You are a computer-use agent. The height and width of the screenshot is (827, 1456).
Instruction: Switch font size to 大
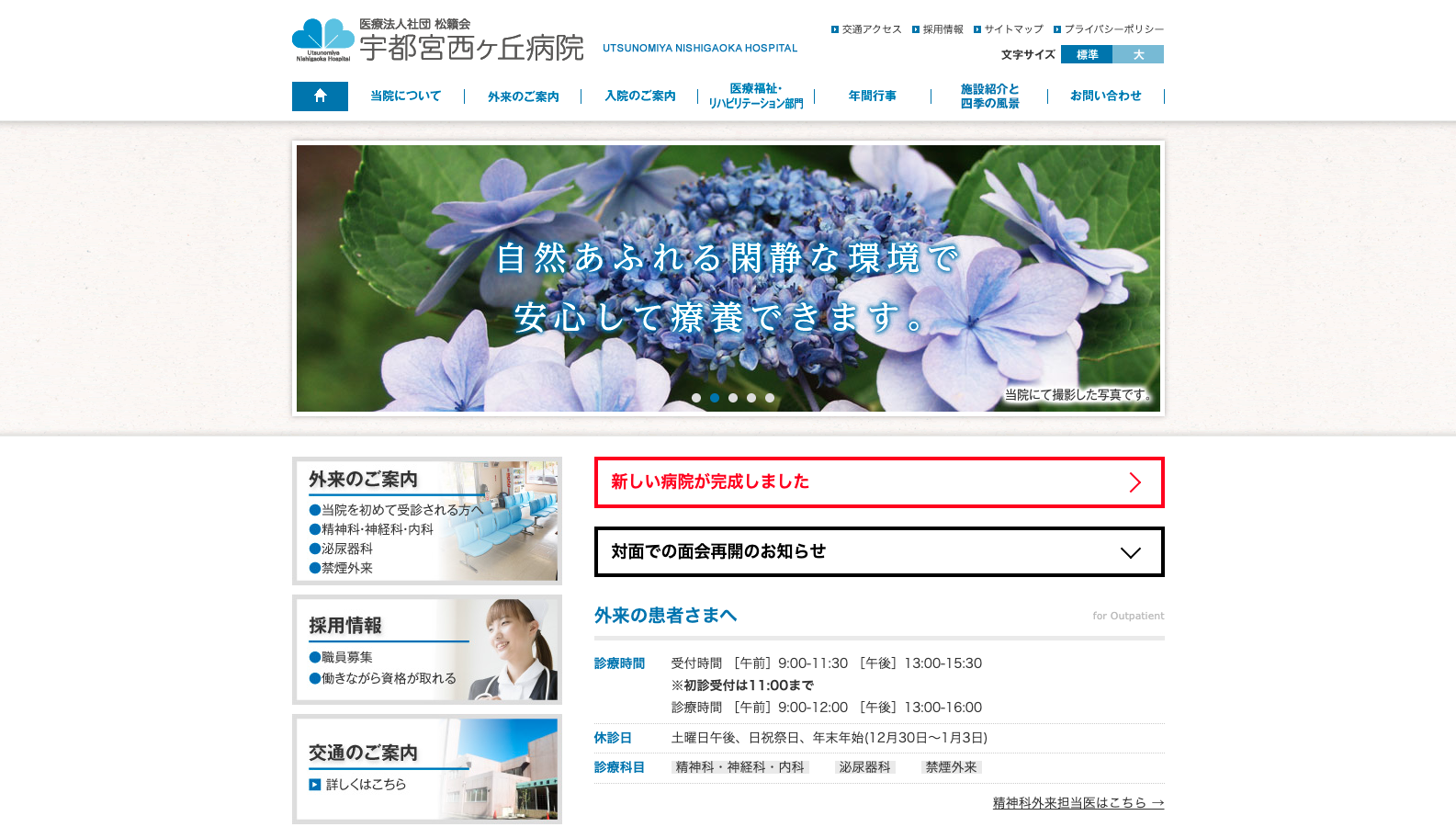click(x=1138, y=54)
